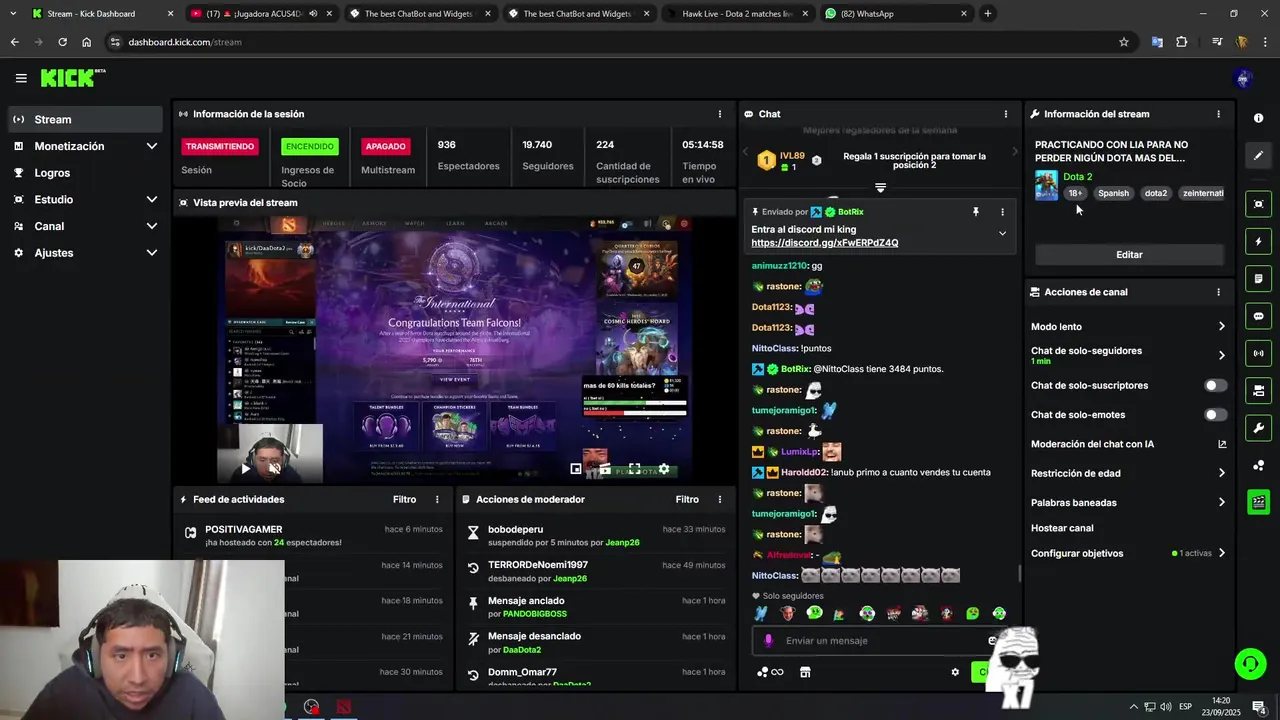Open Chat de solo-seguidores options
The image size is (1280, 720).
(x=1129, y=355)
